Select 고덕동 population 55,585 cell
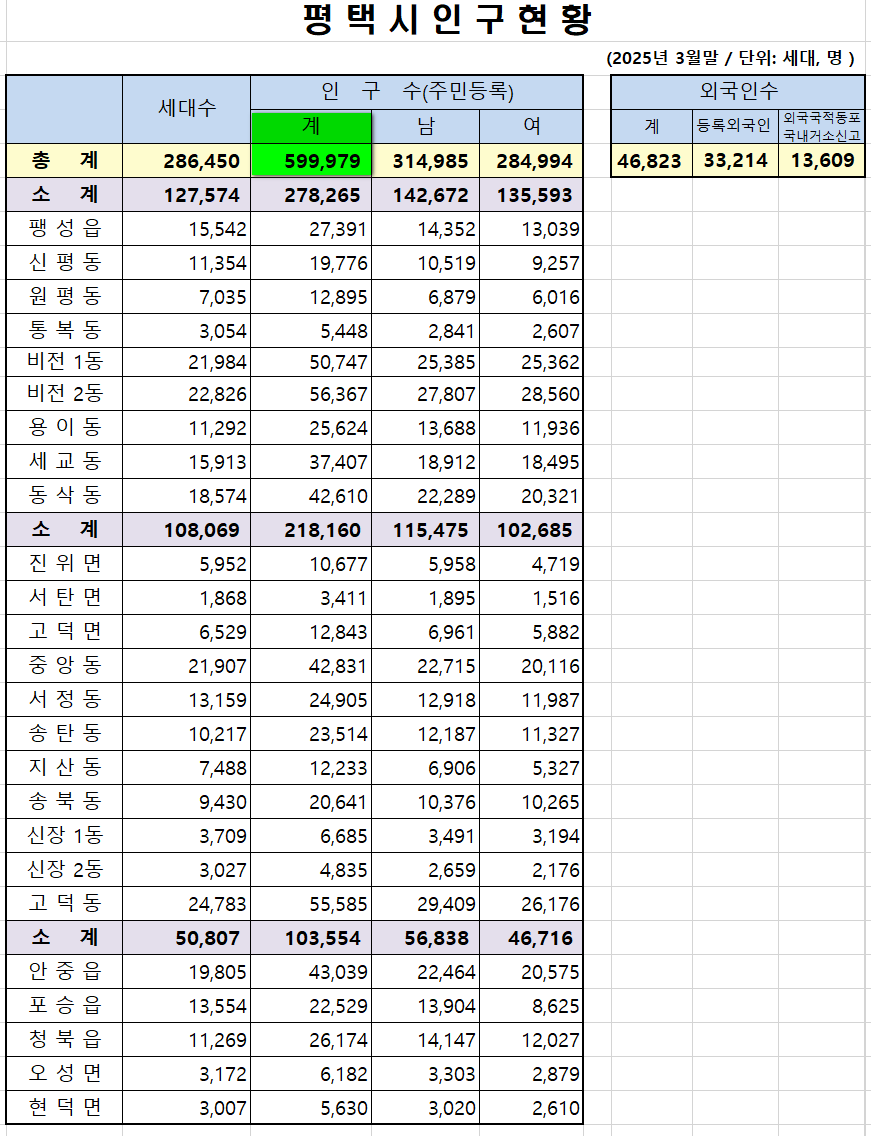The image size is (871, 1136). 311,904
